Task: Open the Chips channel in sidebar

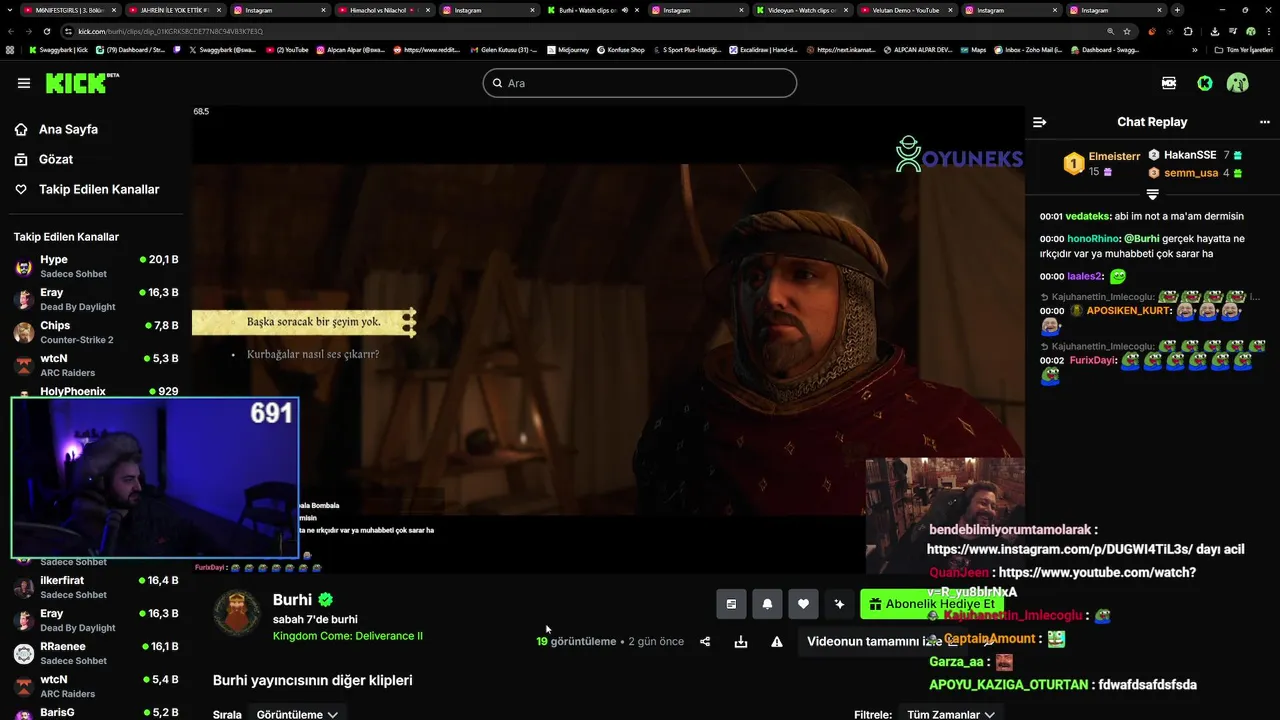Action: (96, 332)
